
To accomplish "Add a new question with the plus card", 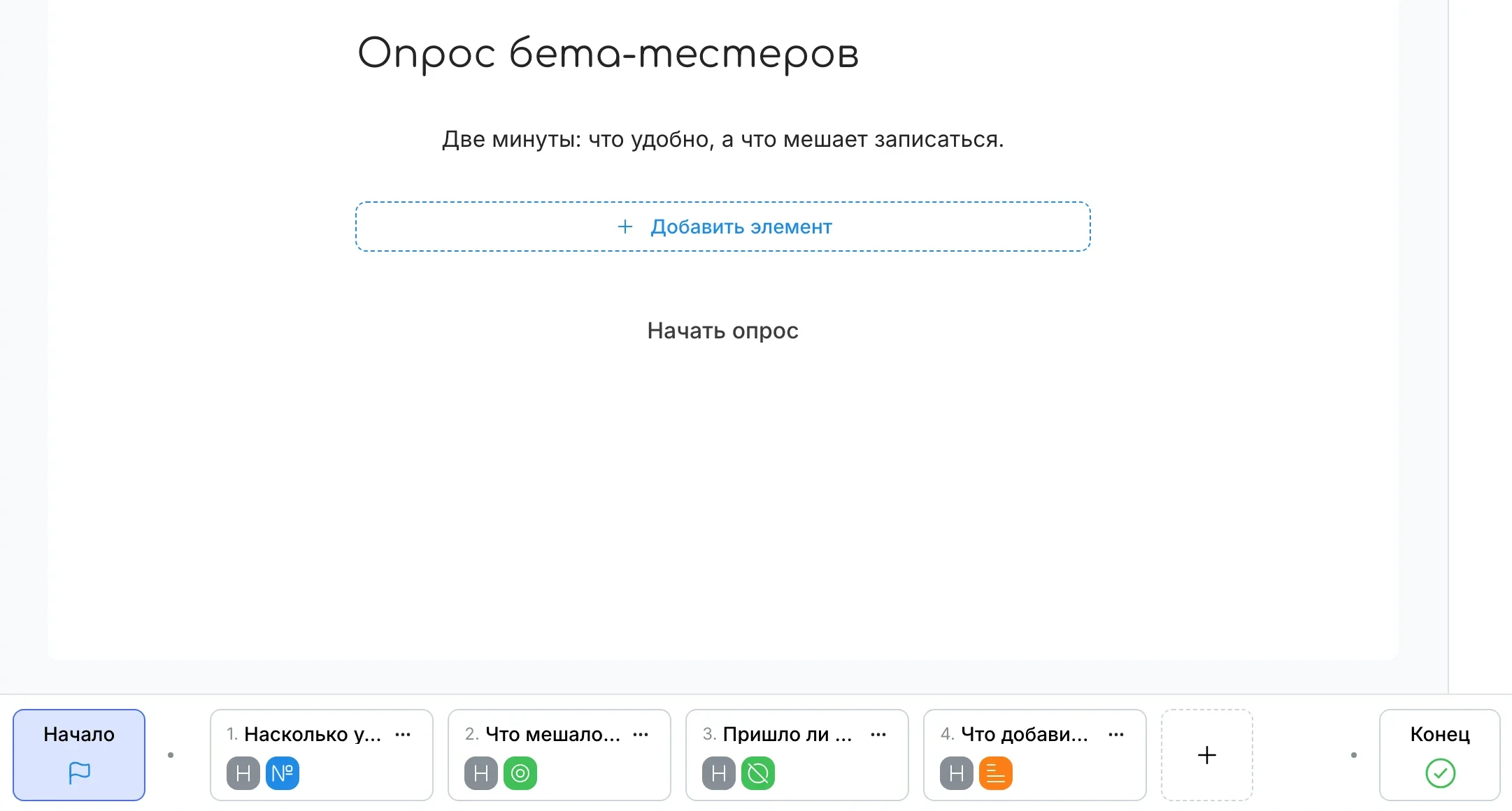I will pyautogui.click(x=1207, y=755).
